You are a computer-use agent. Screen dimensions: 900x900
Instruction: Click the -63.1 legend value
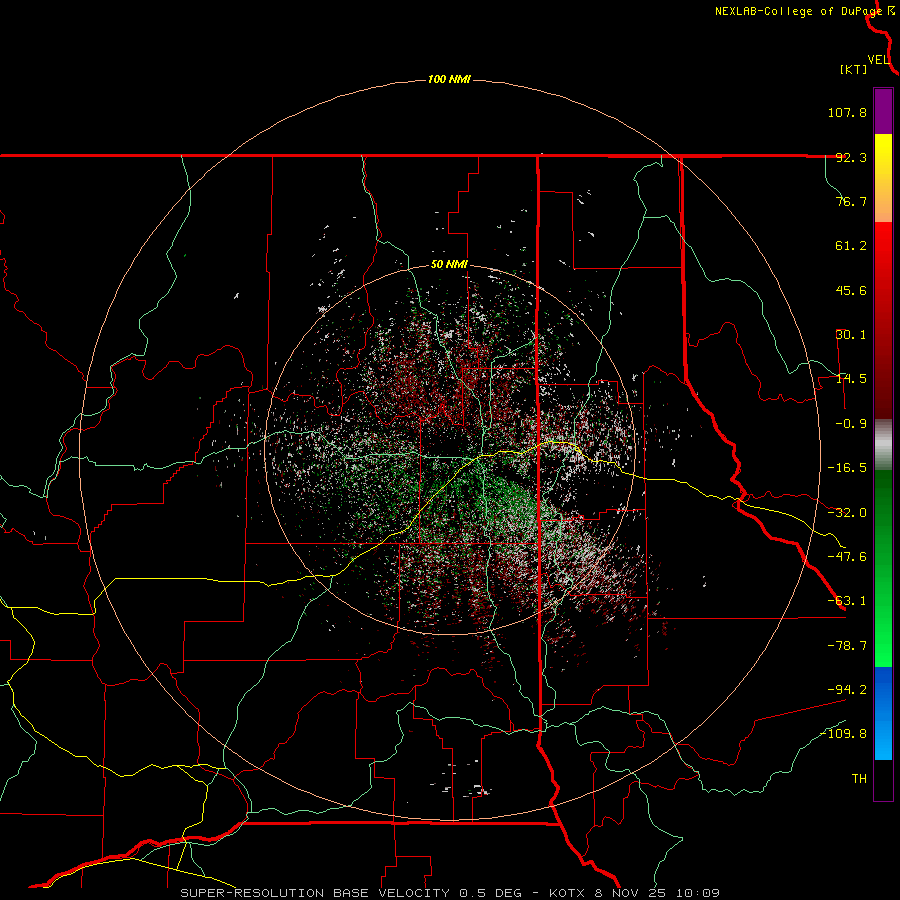[x=847, y=601]
